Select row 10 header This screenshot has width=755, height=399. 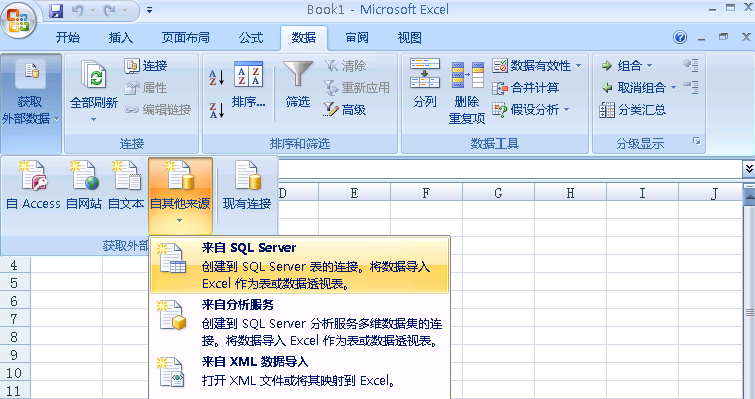point(14,373)
